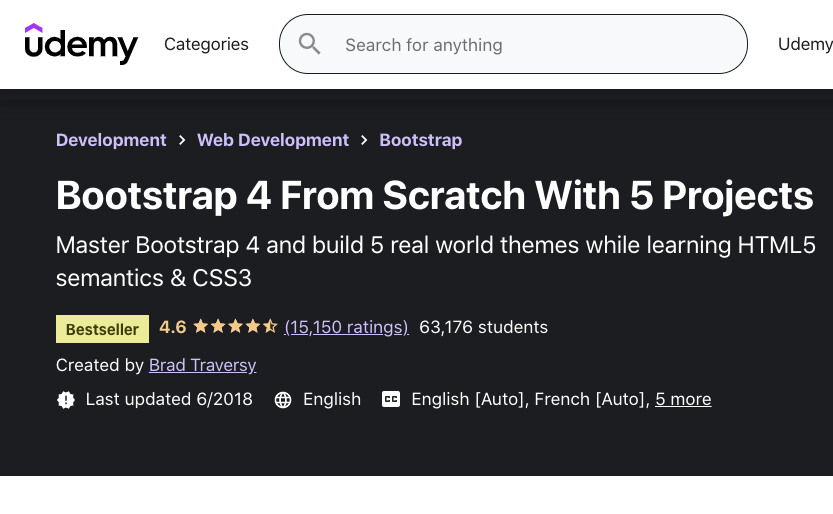The width and height of the screenshot is (833, 514).
Task: Click the Bestseller badge
Action: coord(102,328)
